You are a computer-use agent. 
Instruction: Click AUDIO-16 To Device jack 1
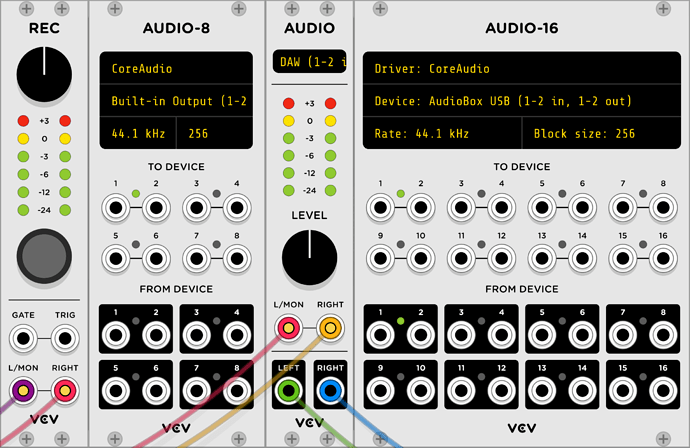381,208
